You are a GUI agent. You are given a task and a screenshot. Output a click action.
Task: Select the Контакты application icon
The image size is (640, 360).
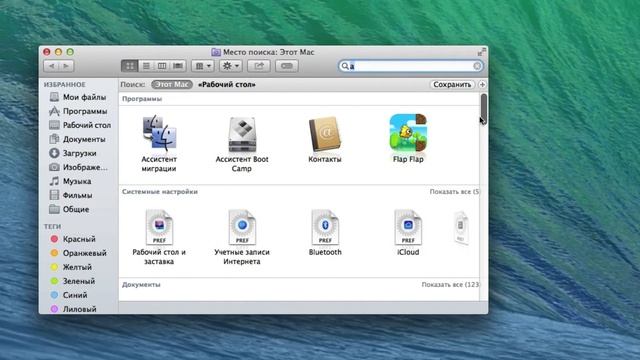325,134
